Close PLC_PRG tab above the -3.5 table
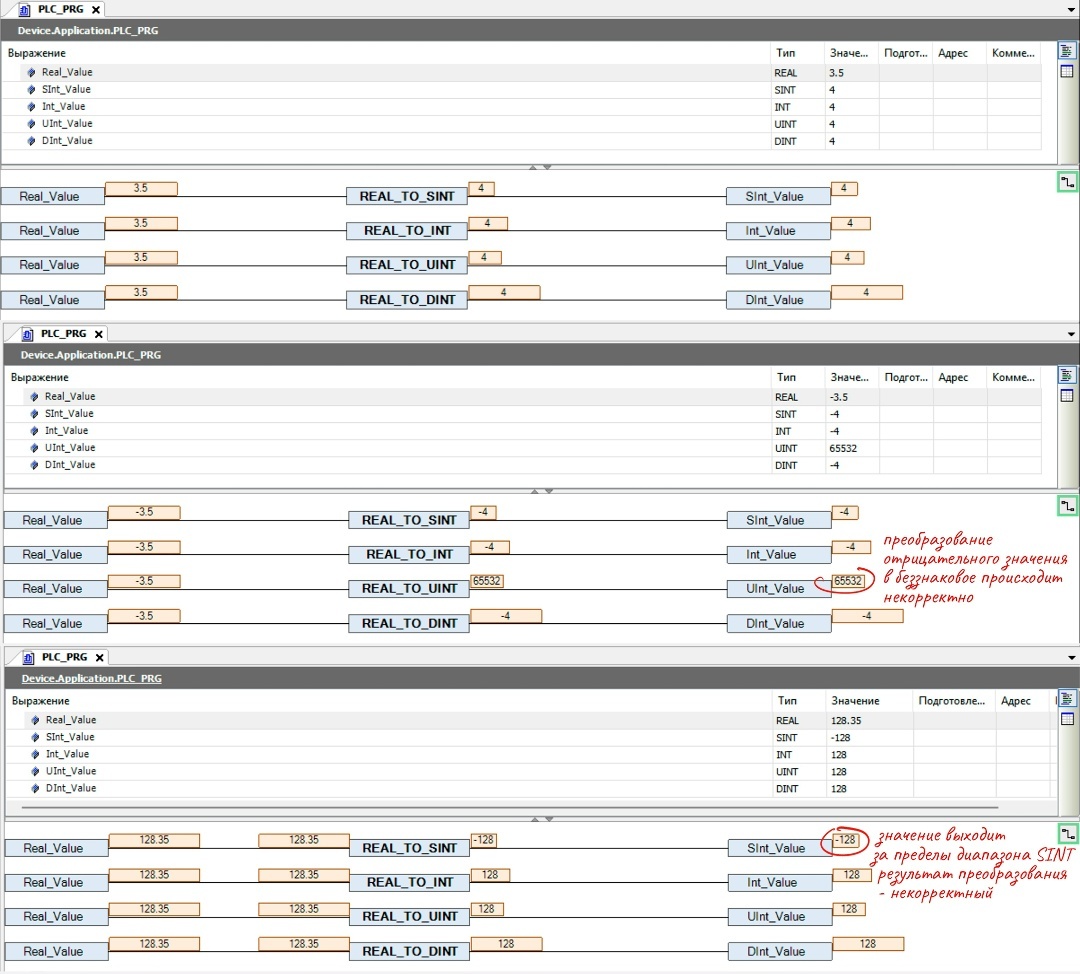Viewport: 1080px width, 974px height. (98, 334)
